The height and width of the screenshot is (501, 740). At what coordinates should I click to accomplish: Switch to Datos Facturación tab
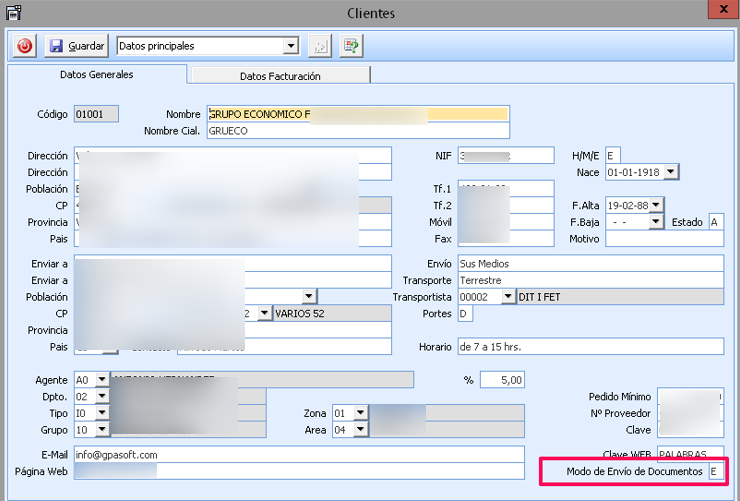[280, 76]
